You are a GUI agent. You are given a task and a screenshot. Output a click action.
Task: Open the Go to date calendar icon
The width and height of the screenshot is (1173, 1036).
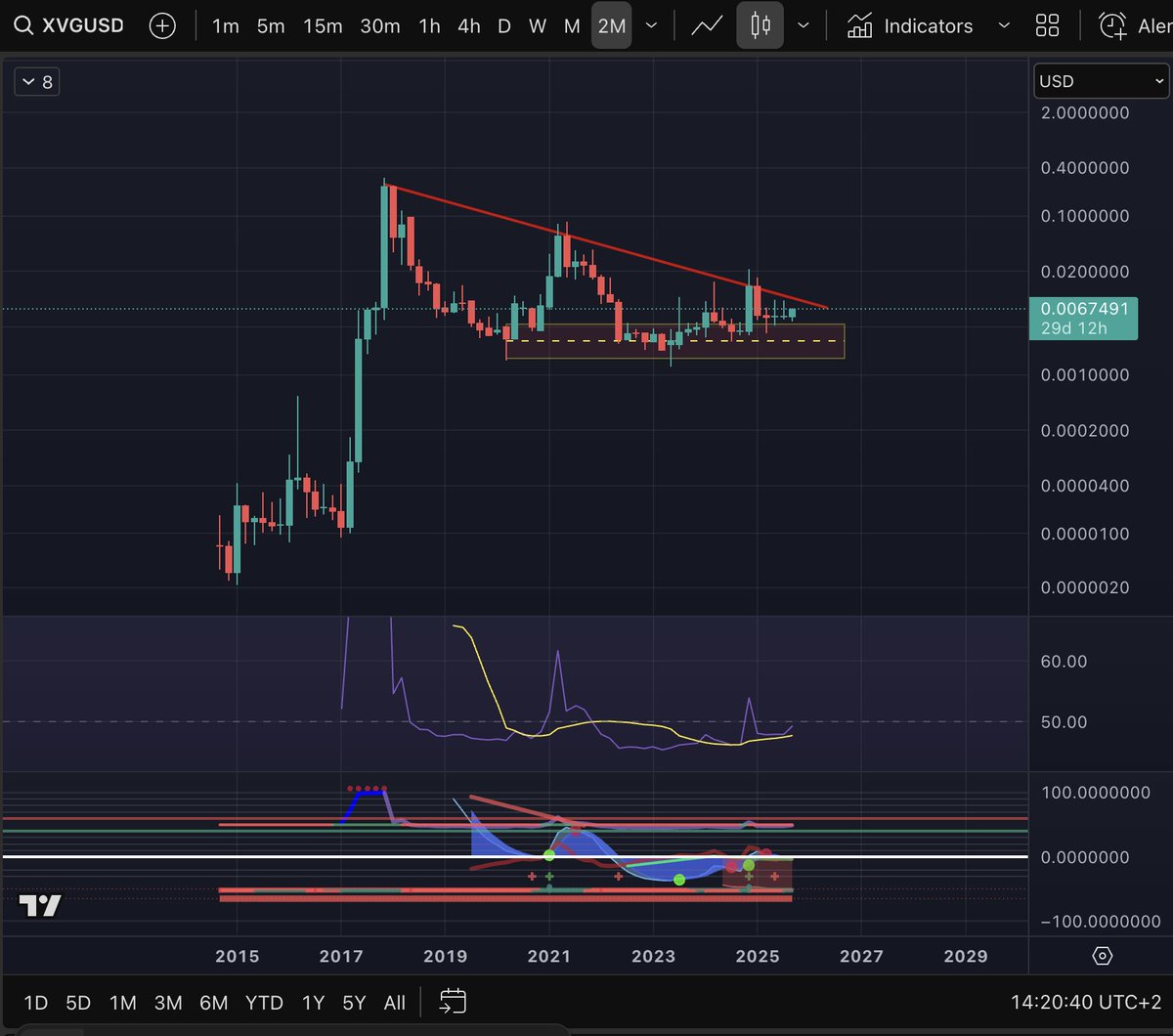click(x=452, y=1002)
